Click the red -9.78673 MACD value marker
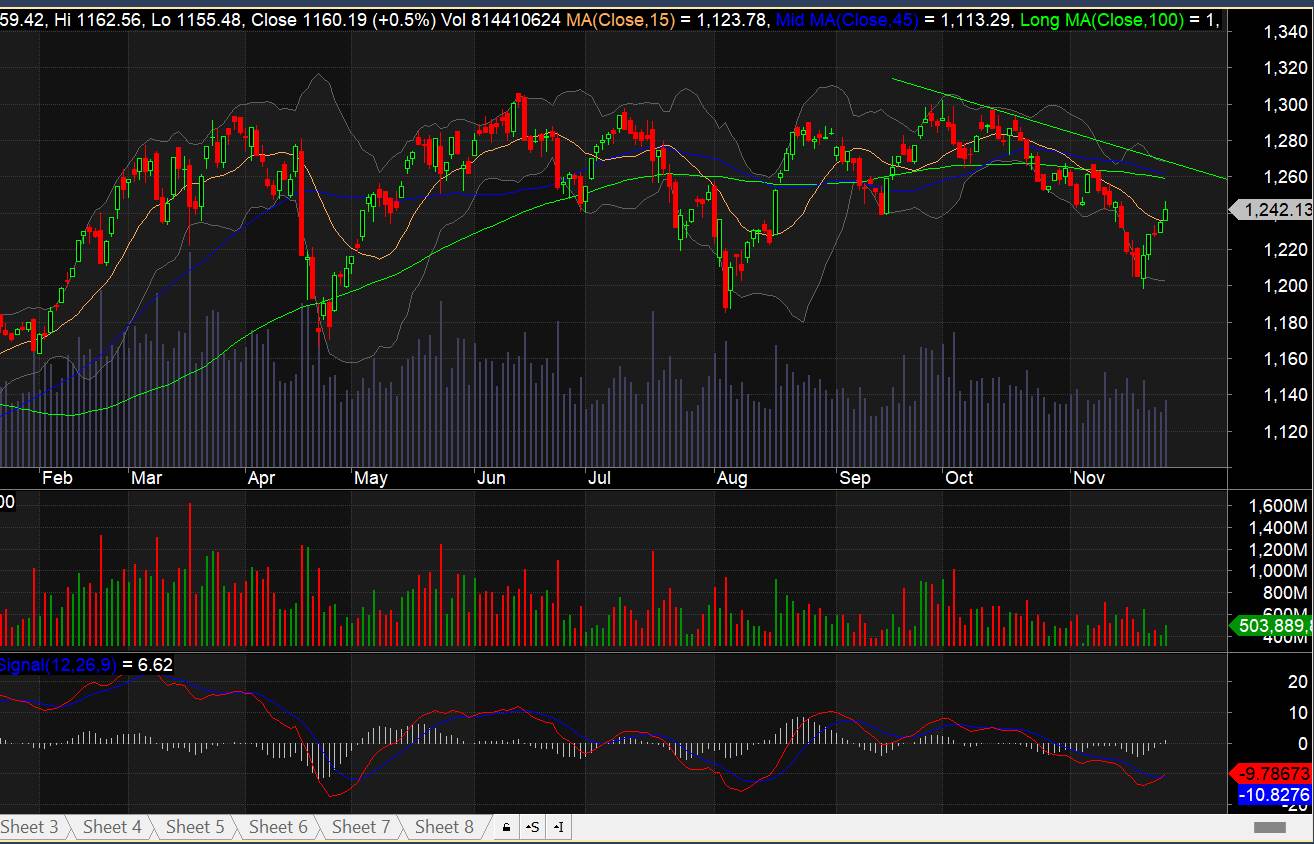 point(1271,774)
